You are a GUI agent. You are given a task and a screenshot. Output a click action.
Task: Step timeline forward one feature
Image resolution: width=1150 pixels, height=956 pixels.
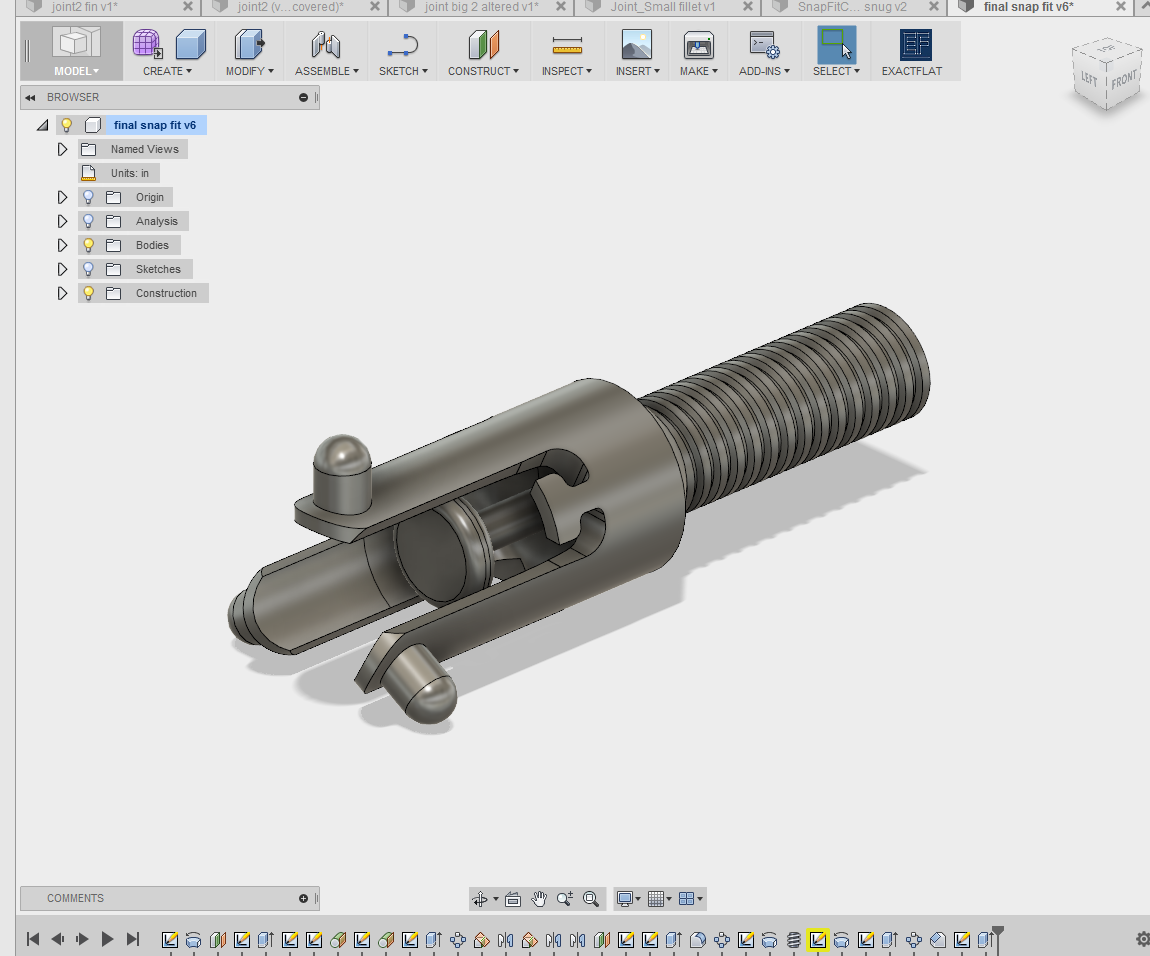82,939
